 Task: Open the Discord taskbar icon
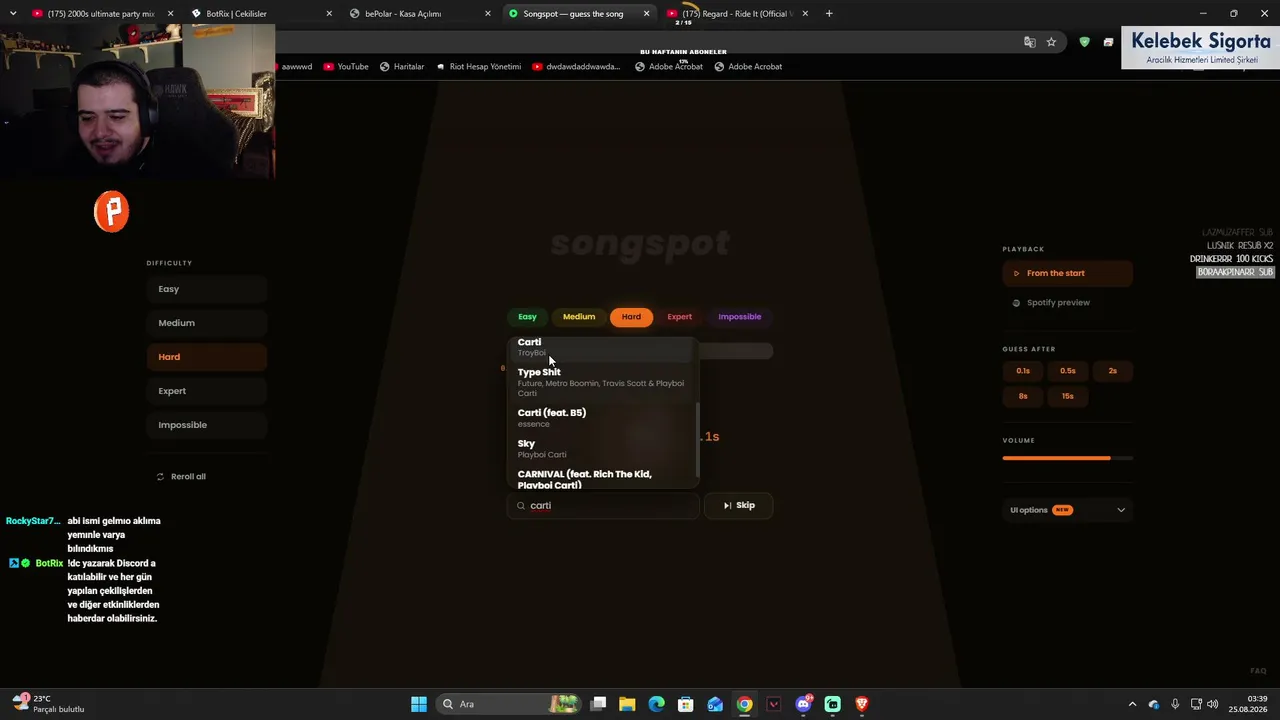[803, 704]
